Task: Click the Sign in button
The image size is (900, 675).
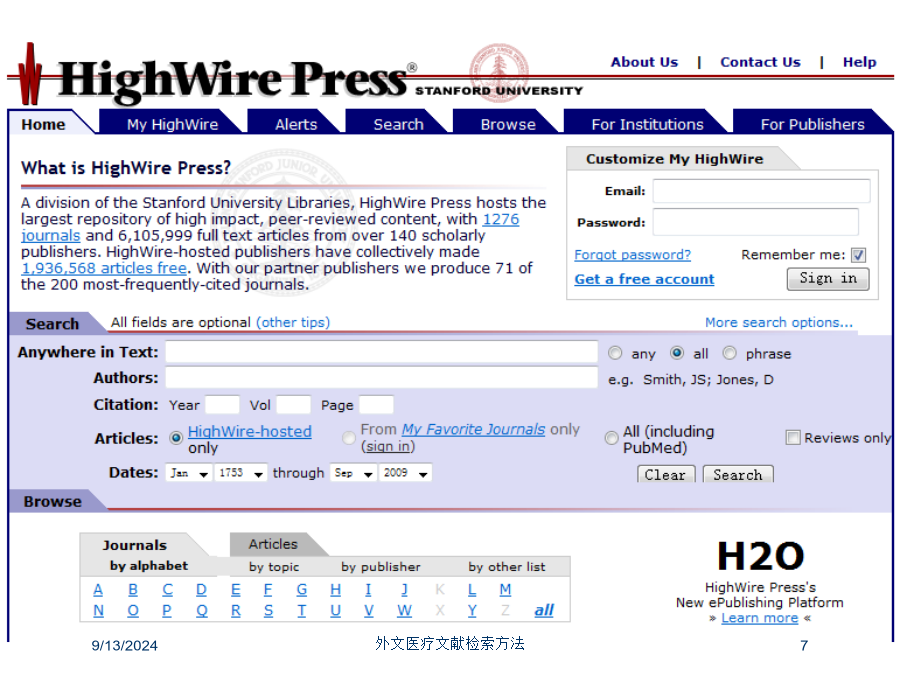Action: coord(828,279)
